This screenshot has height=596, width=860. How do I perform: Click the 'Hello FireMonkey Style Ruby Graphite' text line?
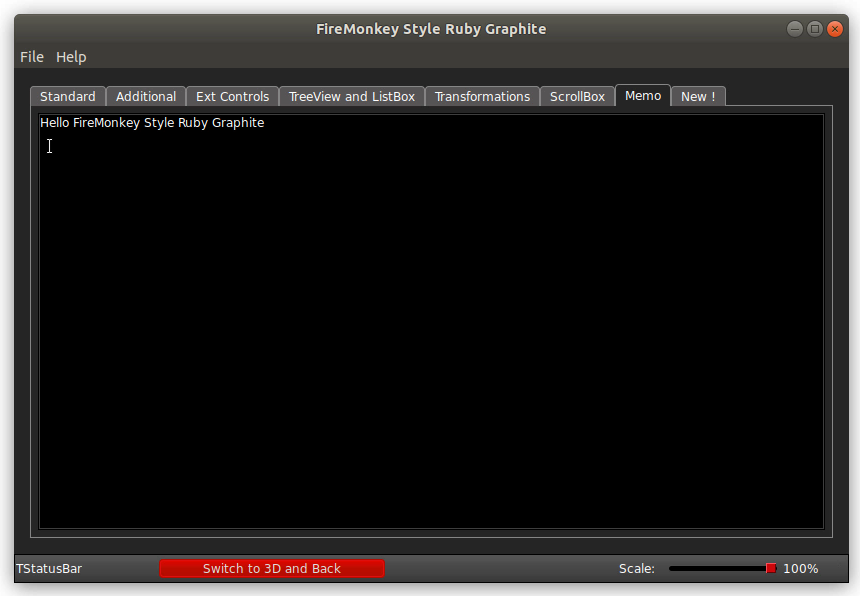coord(152,123)
